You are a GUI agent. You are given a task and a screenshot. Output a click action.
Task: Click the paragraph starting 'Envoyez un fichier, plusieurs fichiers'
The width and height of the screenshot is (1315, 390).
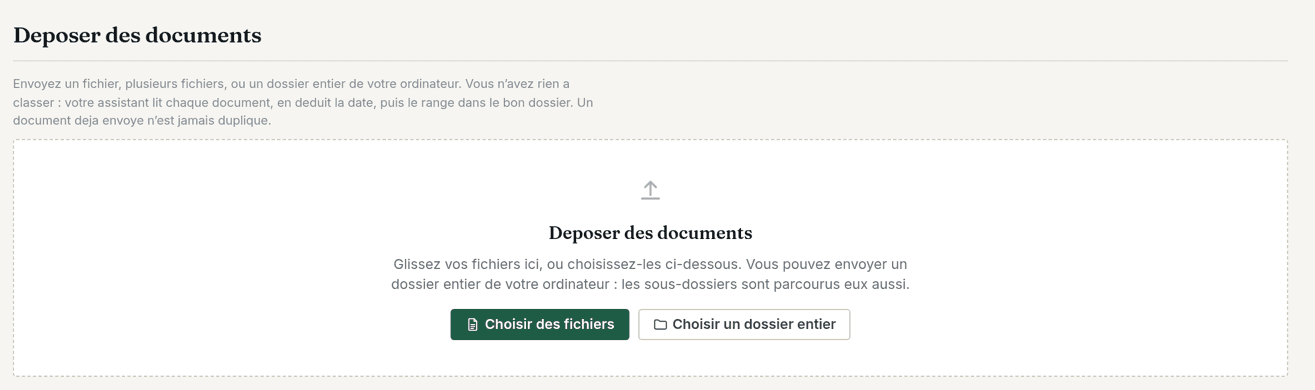[x=303, y=102]
